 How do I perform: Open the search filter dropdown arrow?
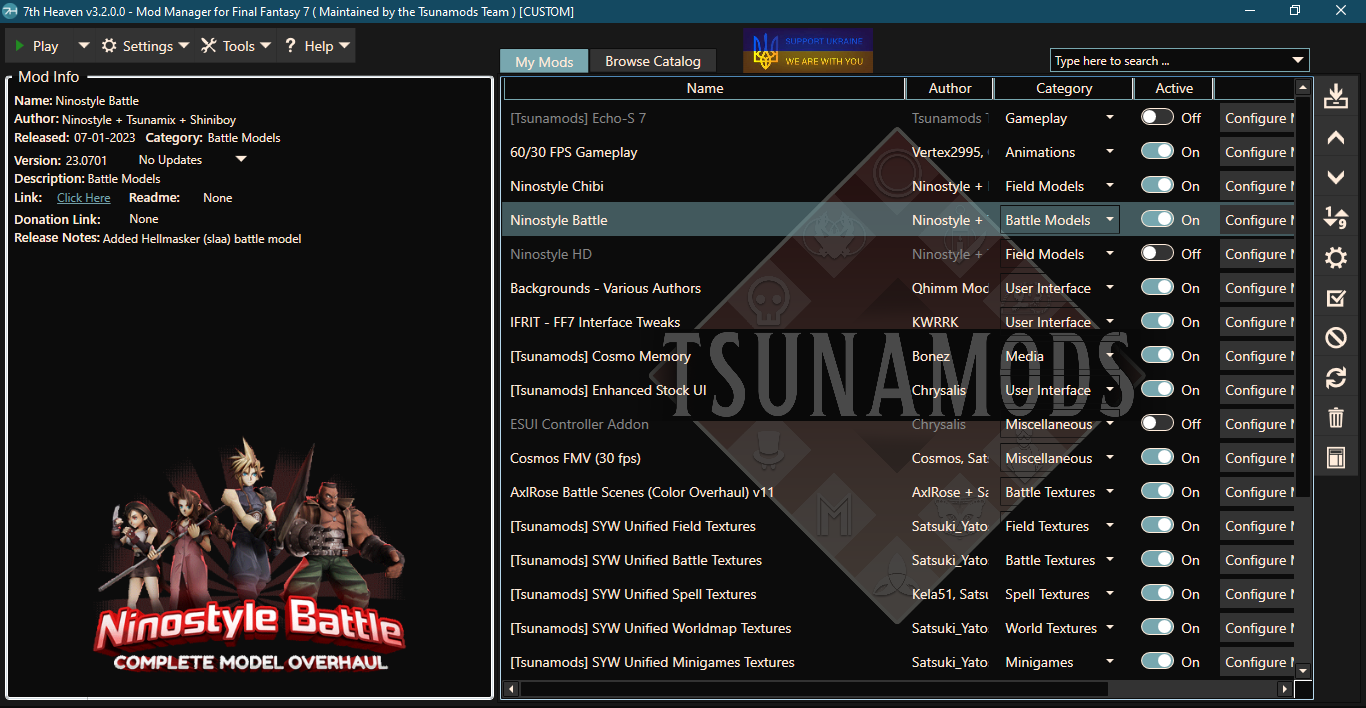pyautogui.click(x=1298, y=60)
